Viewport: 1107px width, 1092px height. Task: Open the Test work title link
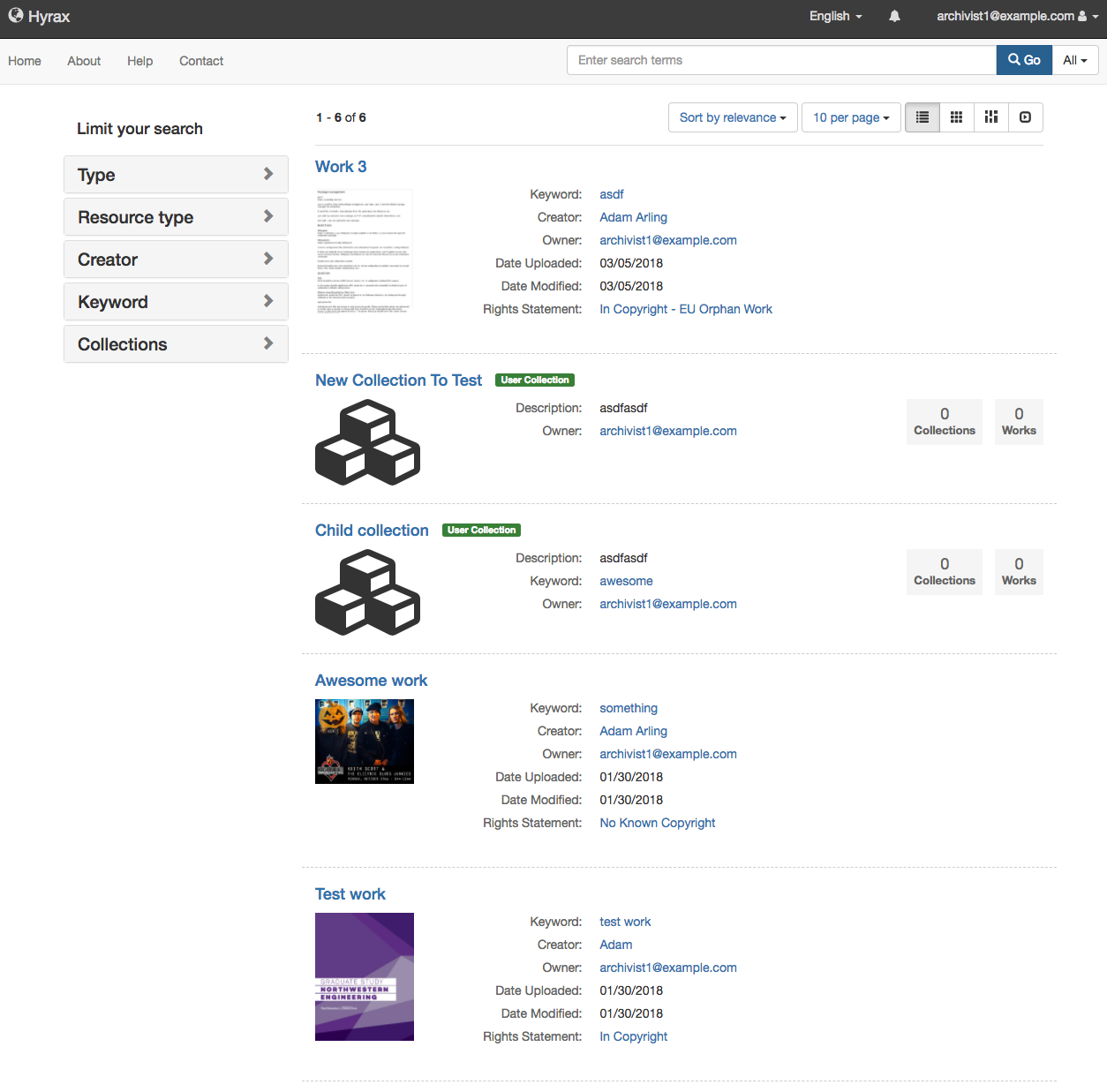350,894
